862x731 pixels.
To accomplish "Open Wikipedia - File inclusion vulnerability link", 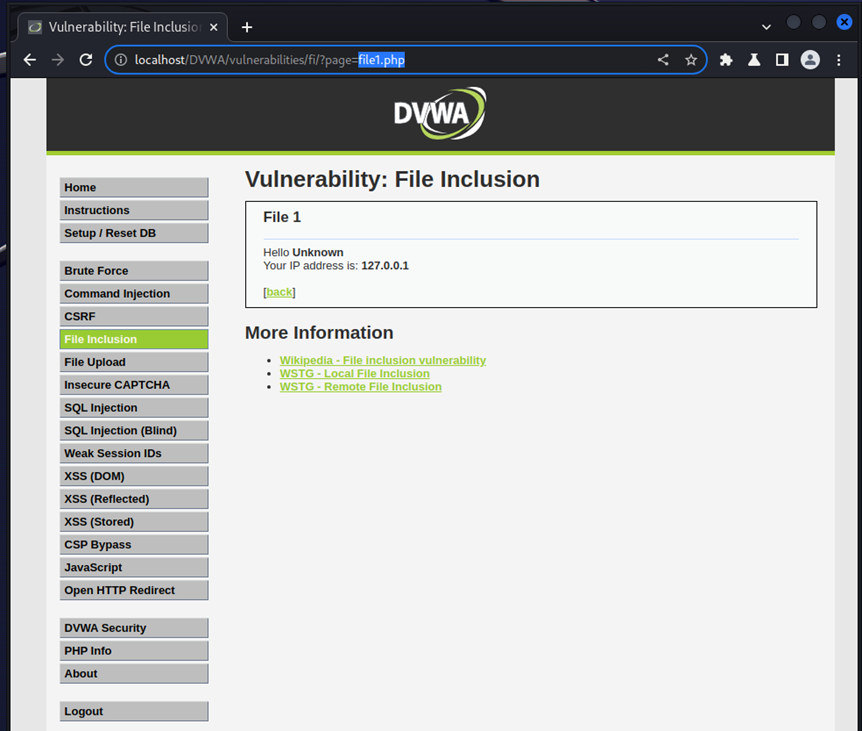I will point(383,361).
